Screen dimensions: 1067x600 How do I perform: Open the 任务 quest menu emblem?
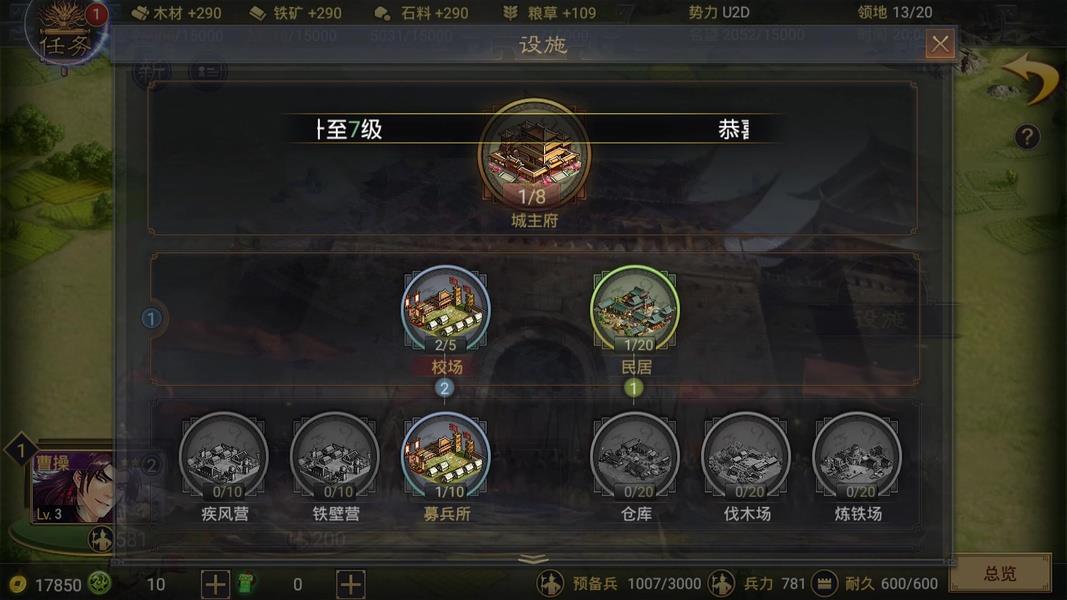pos(65,33)
